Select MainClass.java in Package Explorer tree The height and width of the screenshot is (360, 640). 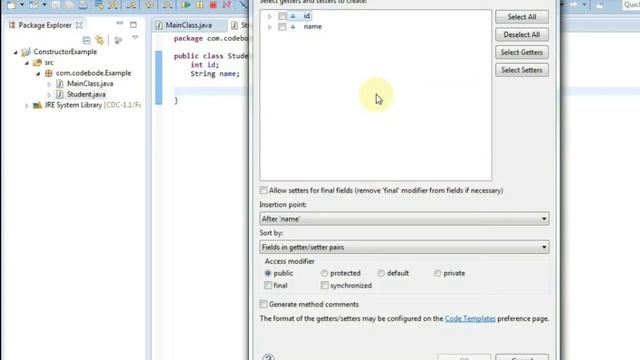(90, 84)
